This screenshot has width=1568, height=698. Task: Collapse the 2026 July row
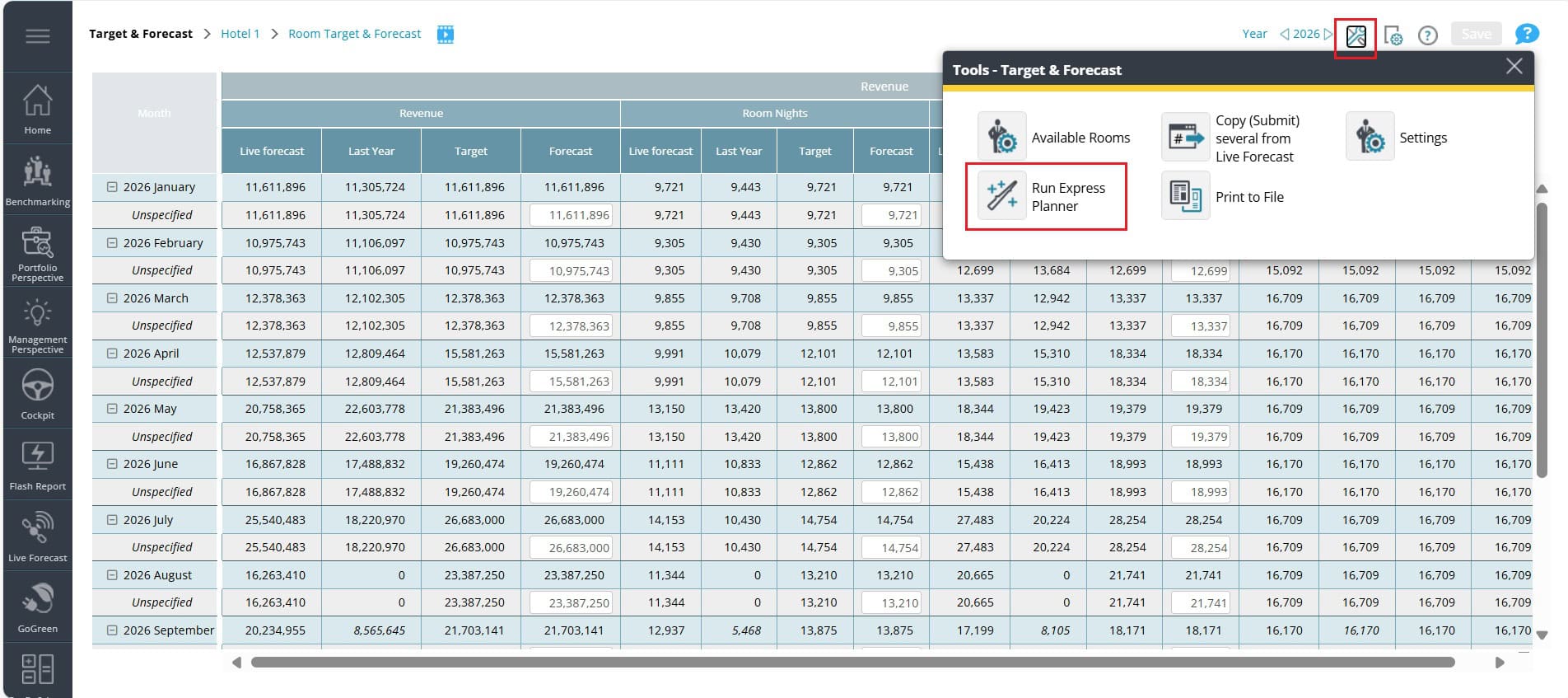pyautogui.click(x=112, y=520)
